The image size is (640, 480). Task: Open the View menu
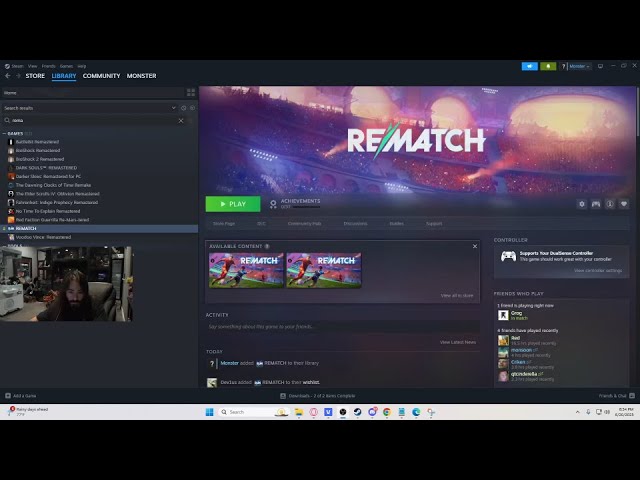coord(32,66)
